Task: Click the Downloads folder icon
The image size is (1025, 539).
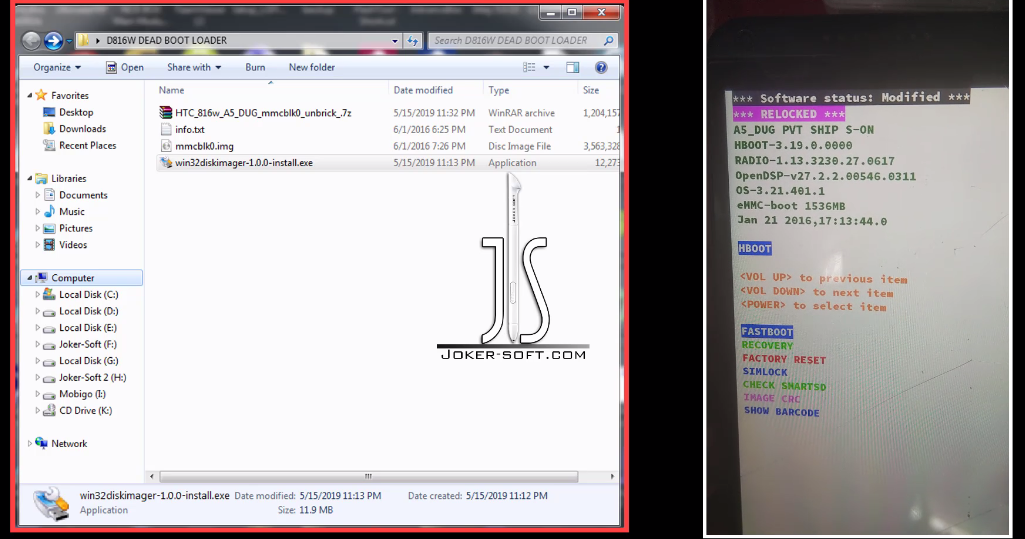Action: click(x=49, y=129)
